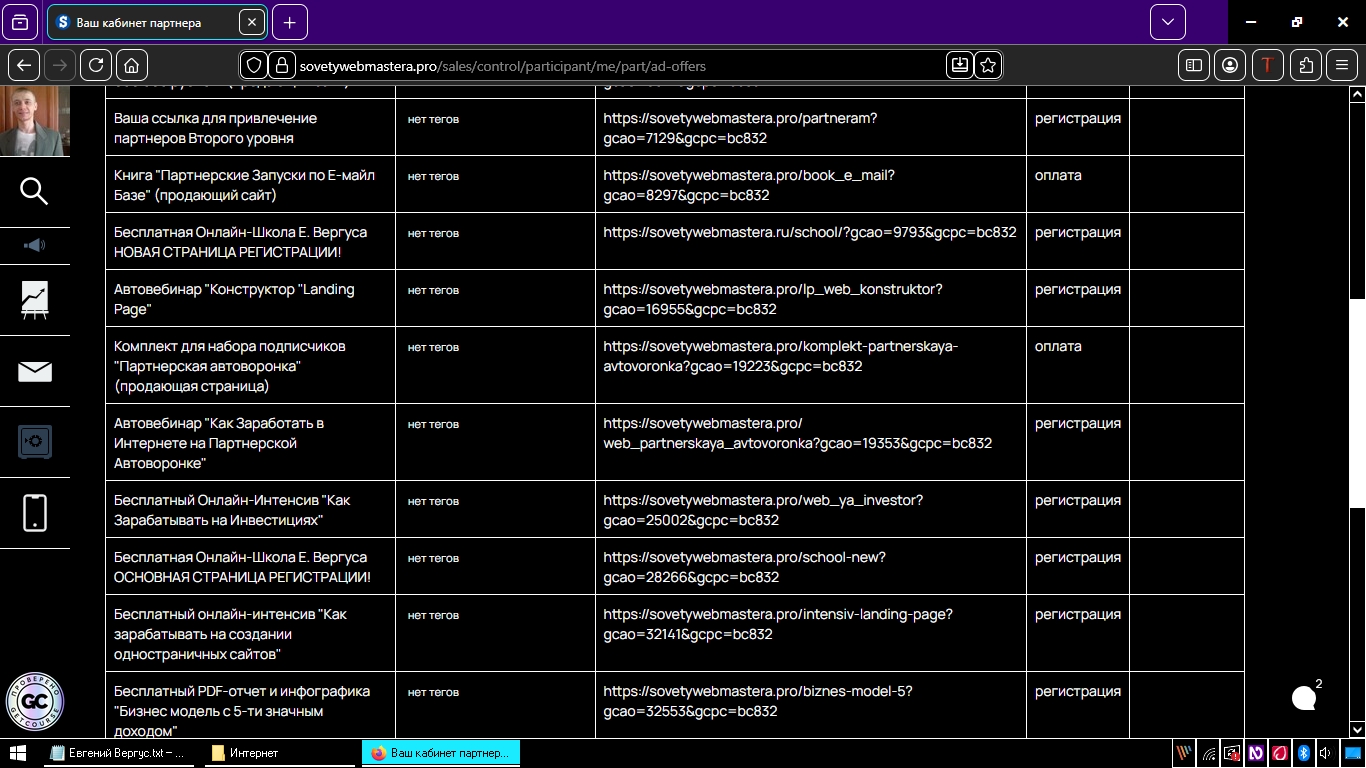Open the tracking protection shield icon
The width and height of the screenshot is (1366, 768).
254,66
